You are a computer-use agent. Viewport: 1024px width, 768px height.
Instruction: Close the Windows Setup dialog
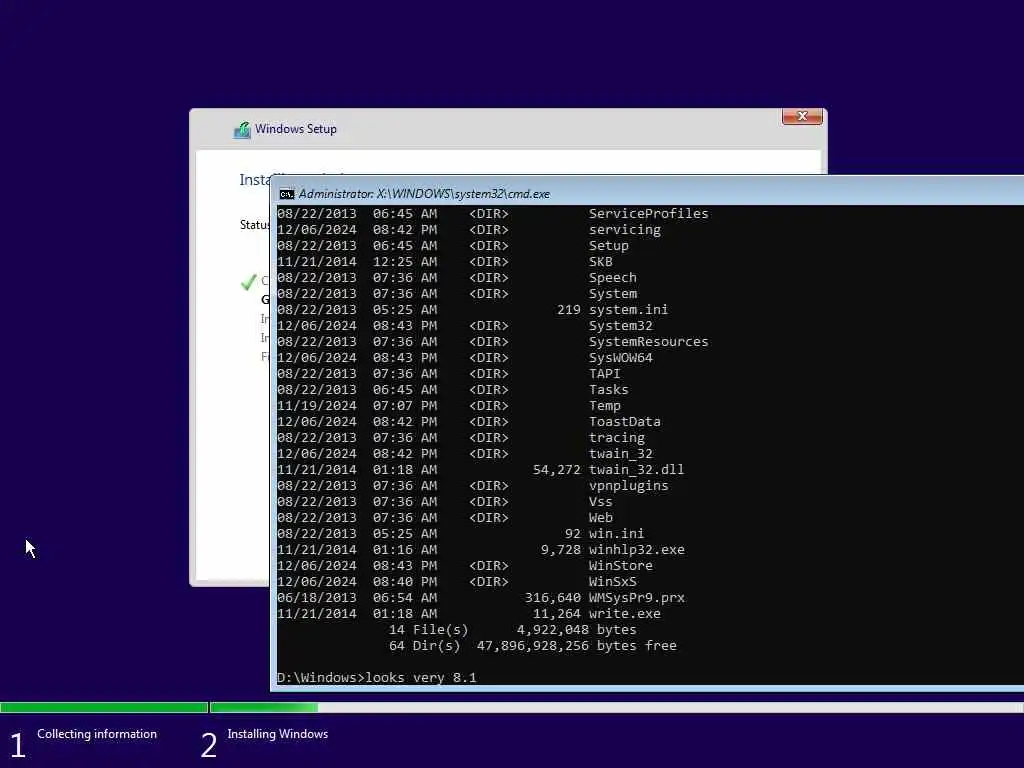point(802,116)
